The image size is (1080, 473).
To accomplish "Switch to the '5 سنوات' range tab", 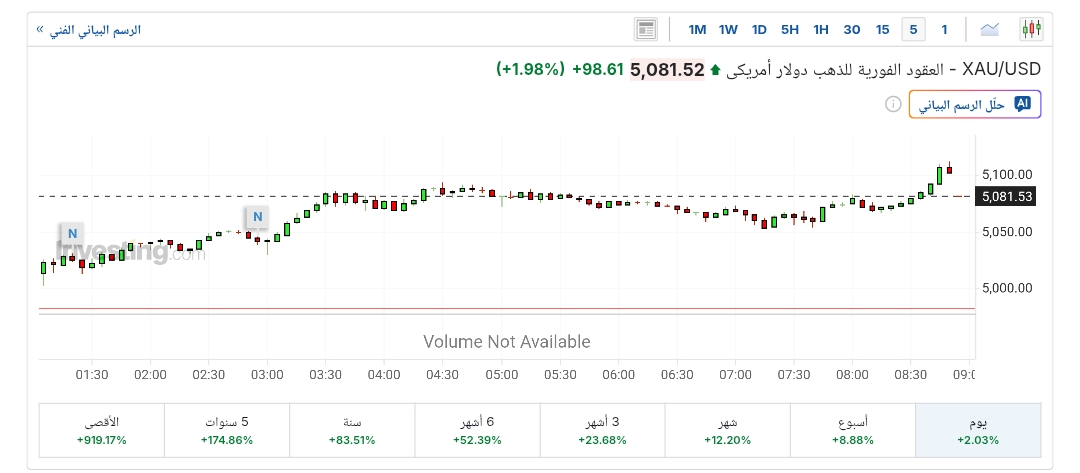I will point(226,431).
